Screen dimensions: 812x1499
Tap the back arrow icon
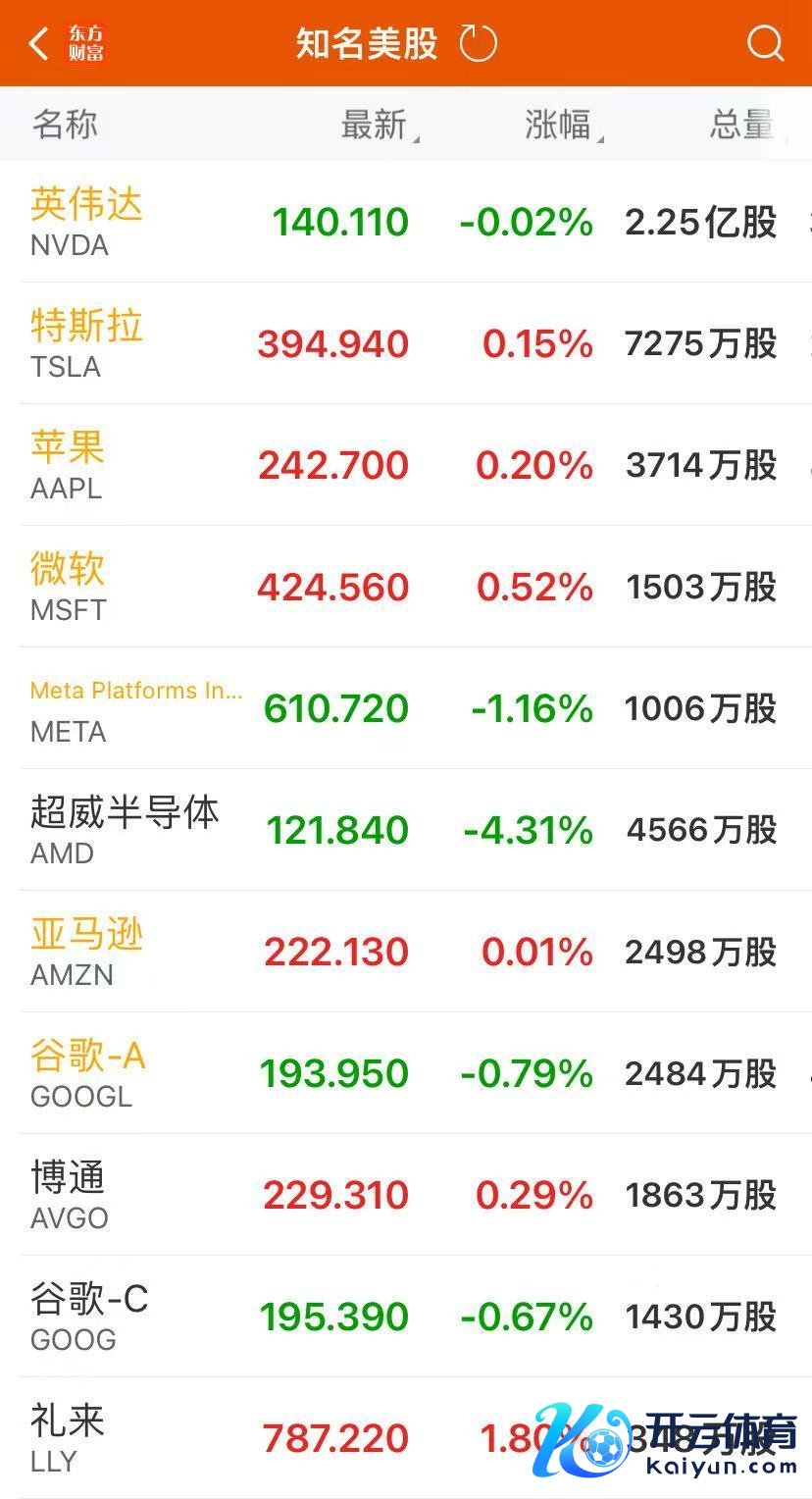pyautogui.click(x=38, y=43)
